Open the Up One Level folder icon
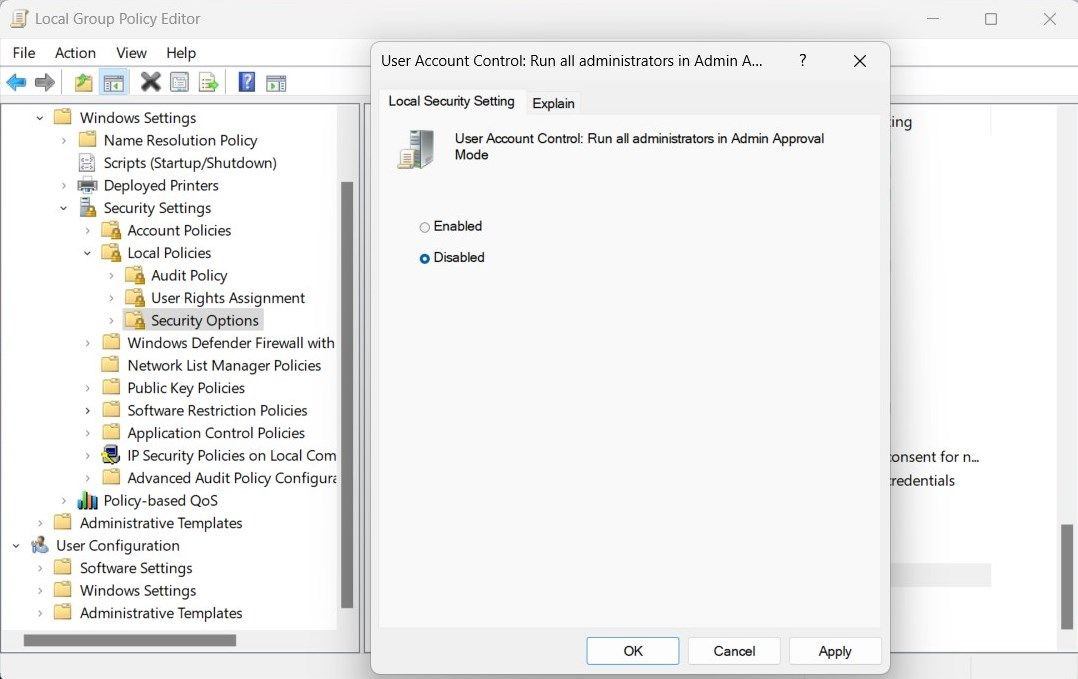 (x=84, y=81)
